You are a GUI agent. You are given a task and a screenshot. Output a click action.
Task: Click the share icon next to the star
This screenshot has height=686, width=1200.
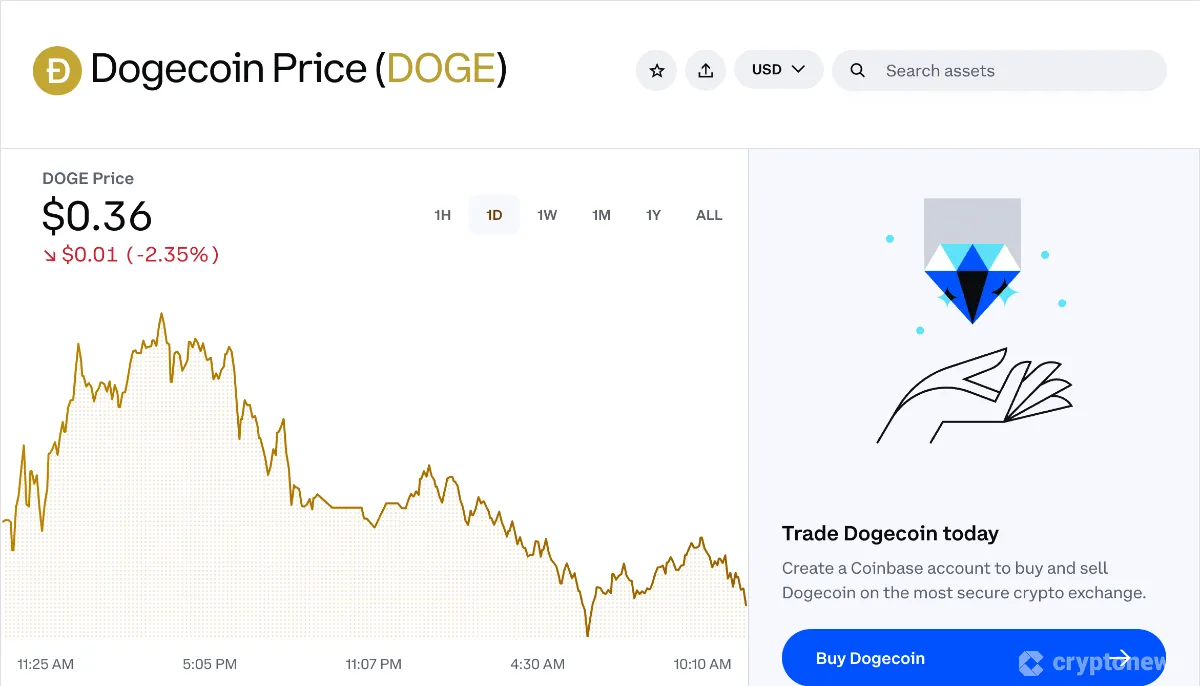tap(705, 70)
